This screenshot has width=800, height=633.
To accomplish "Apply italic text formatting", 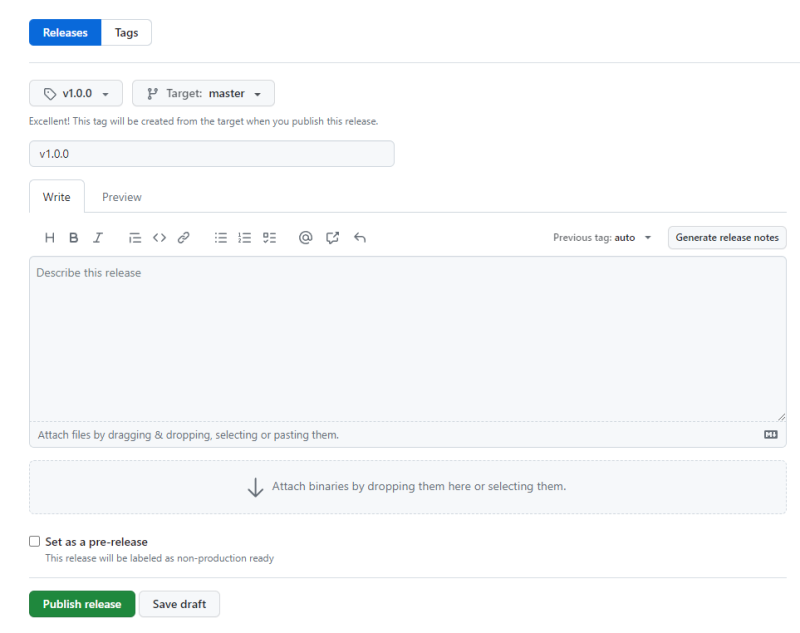I will click(x=98, y=238).
